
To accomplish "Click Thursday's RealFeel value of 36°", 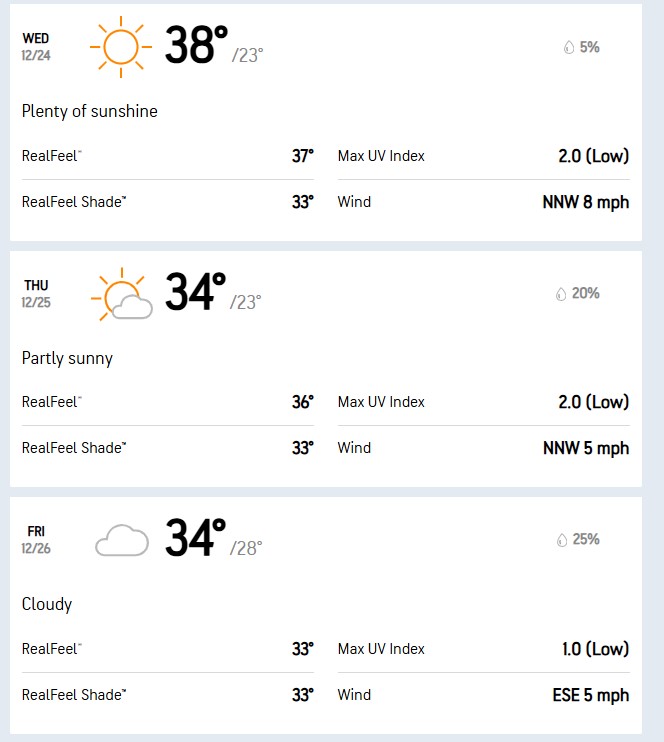I will coord(302,402).
